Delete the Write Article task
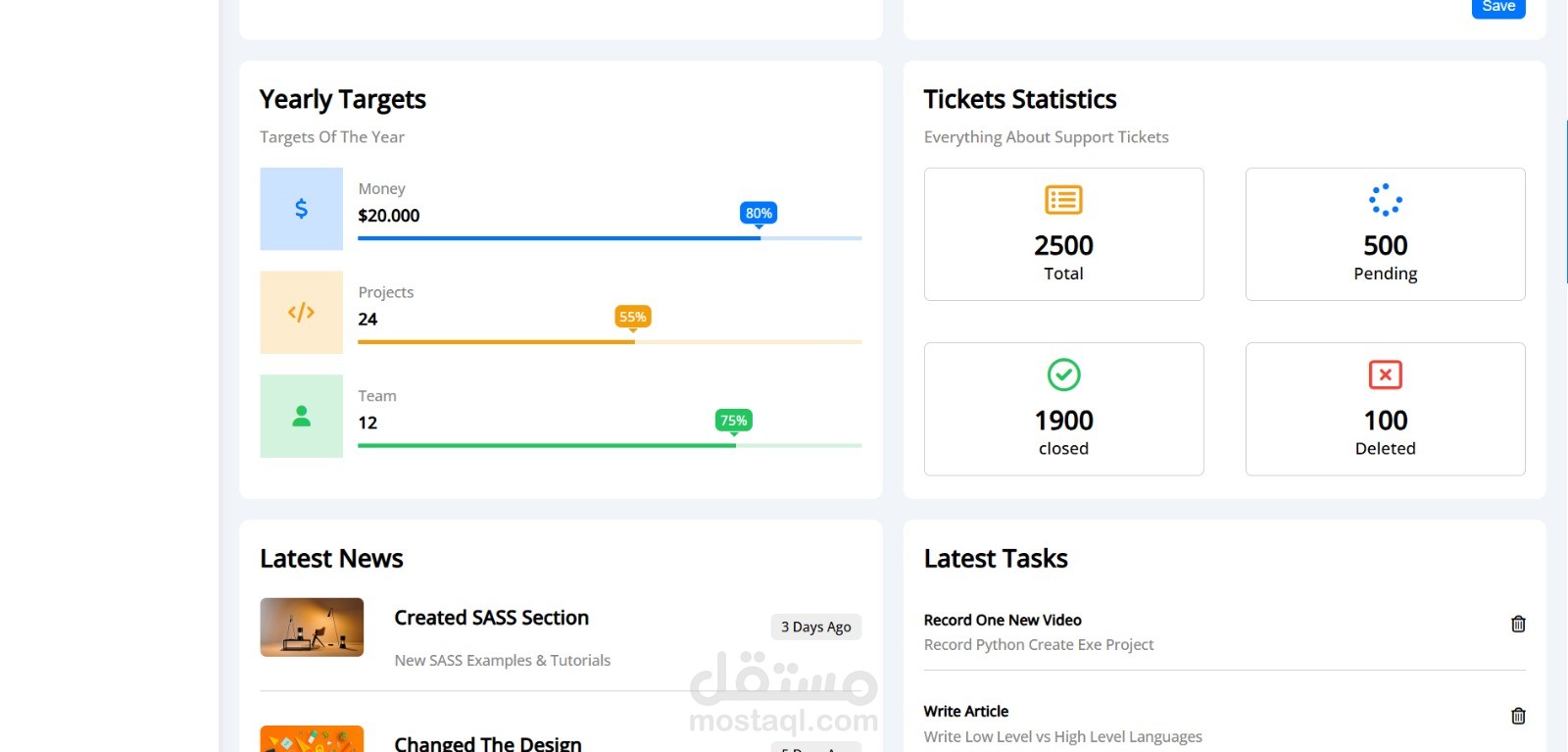The image size is (1568, 752). click(x=1518, y=717)
